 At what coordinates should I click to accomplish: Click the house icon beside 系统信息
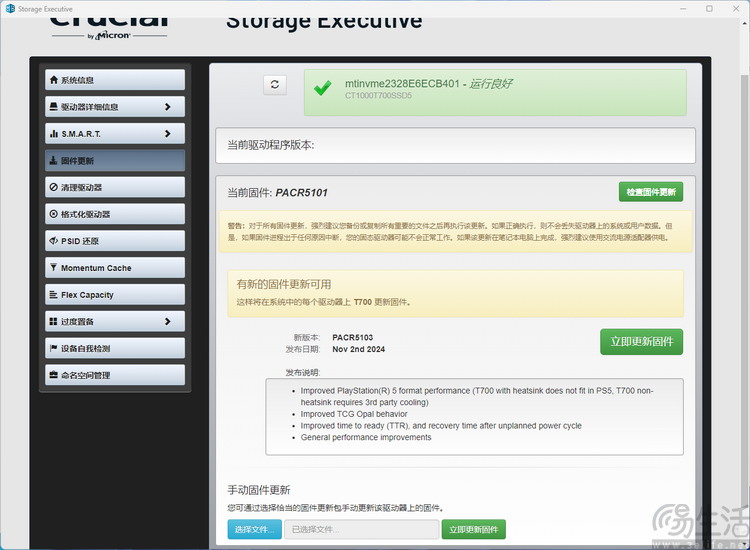[x=54, y=80]
